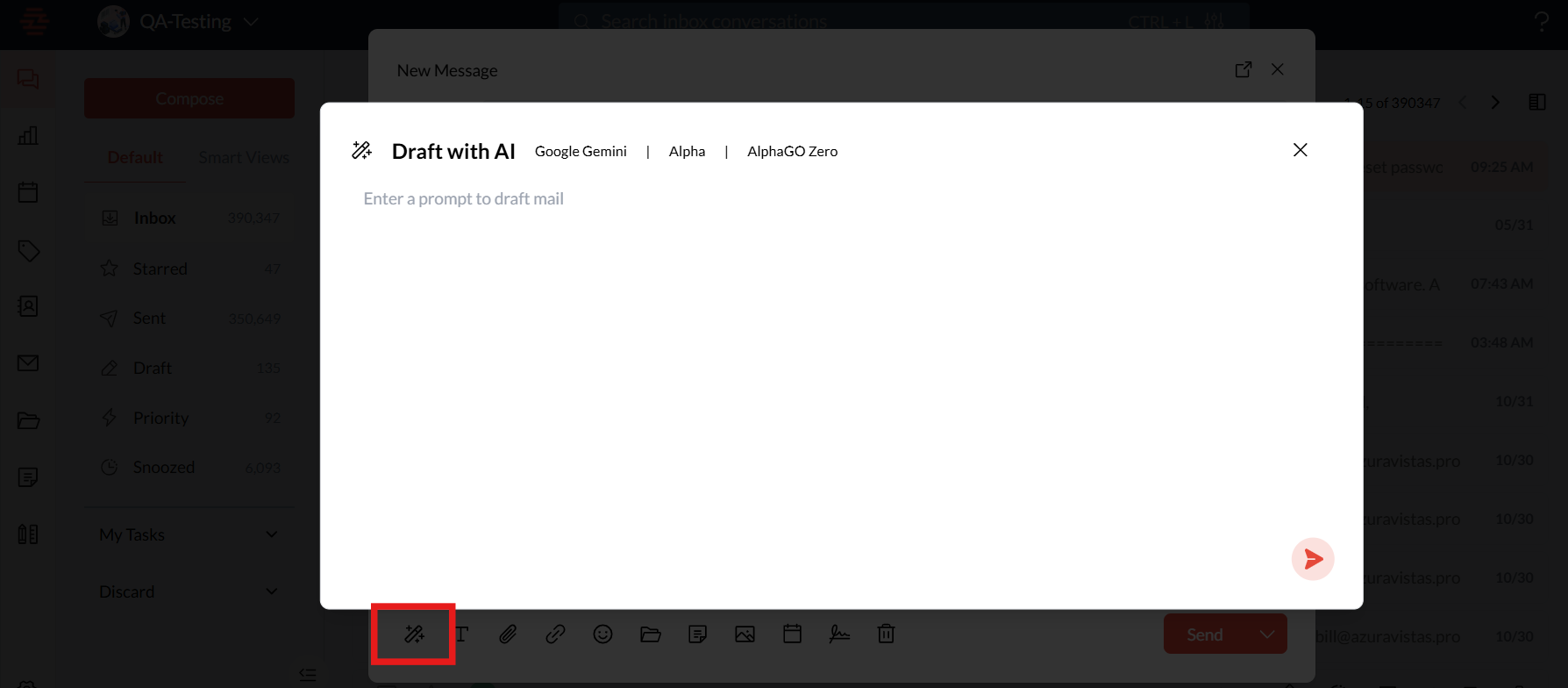The width and height of the screenshot is (1568, 688).
Task: Open the Starred folder
Action: (160, 269)
